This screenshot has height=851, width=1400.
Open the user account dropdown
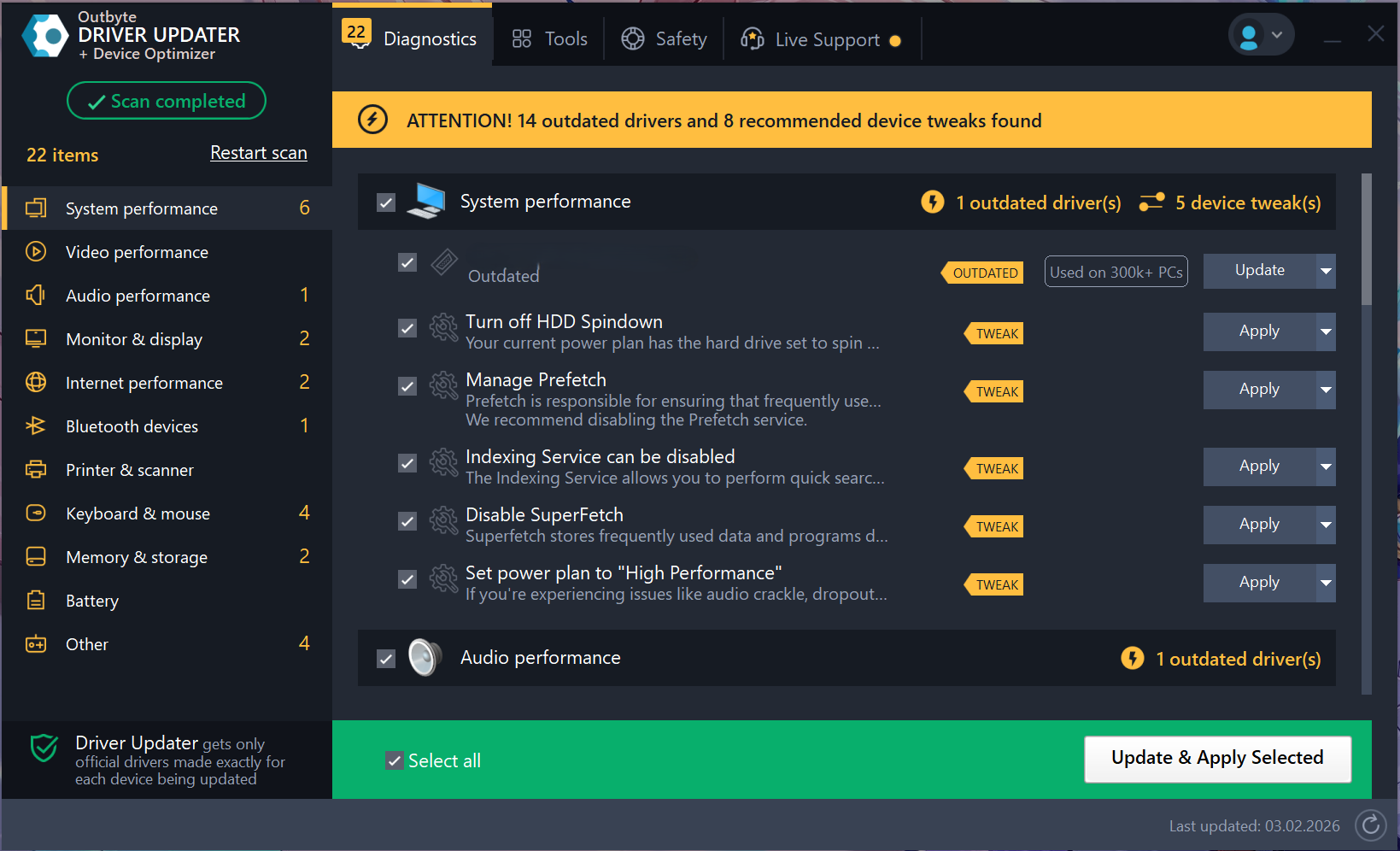(x=1261, y=36)
